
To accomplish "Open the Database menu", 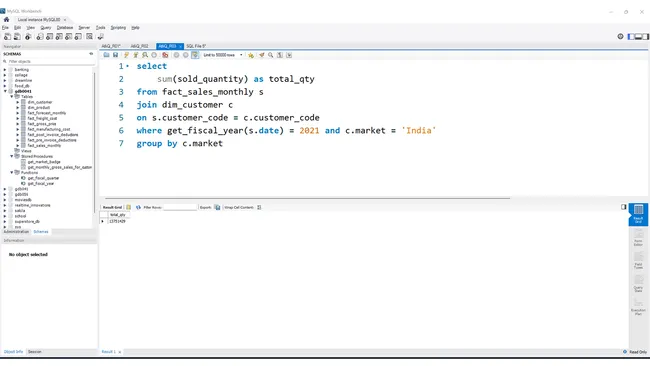I will point(65,27).
